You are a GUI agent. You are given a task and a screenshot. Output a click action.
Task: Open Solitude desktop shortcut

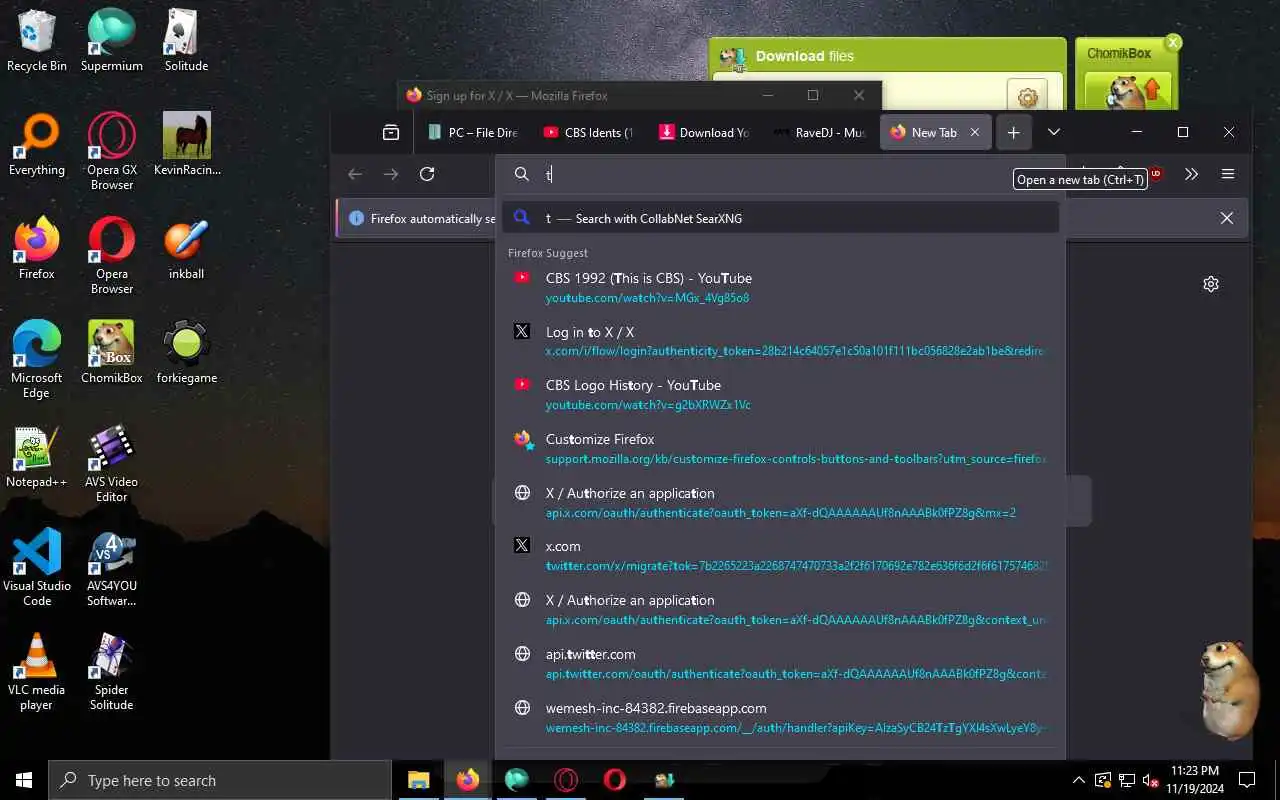pyautogui.click(x=187, y=40)
